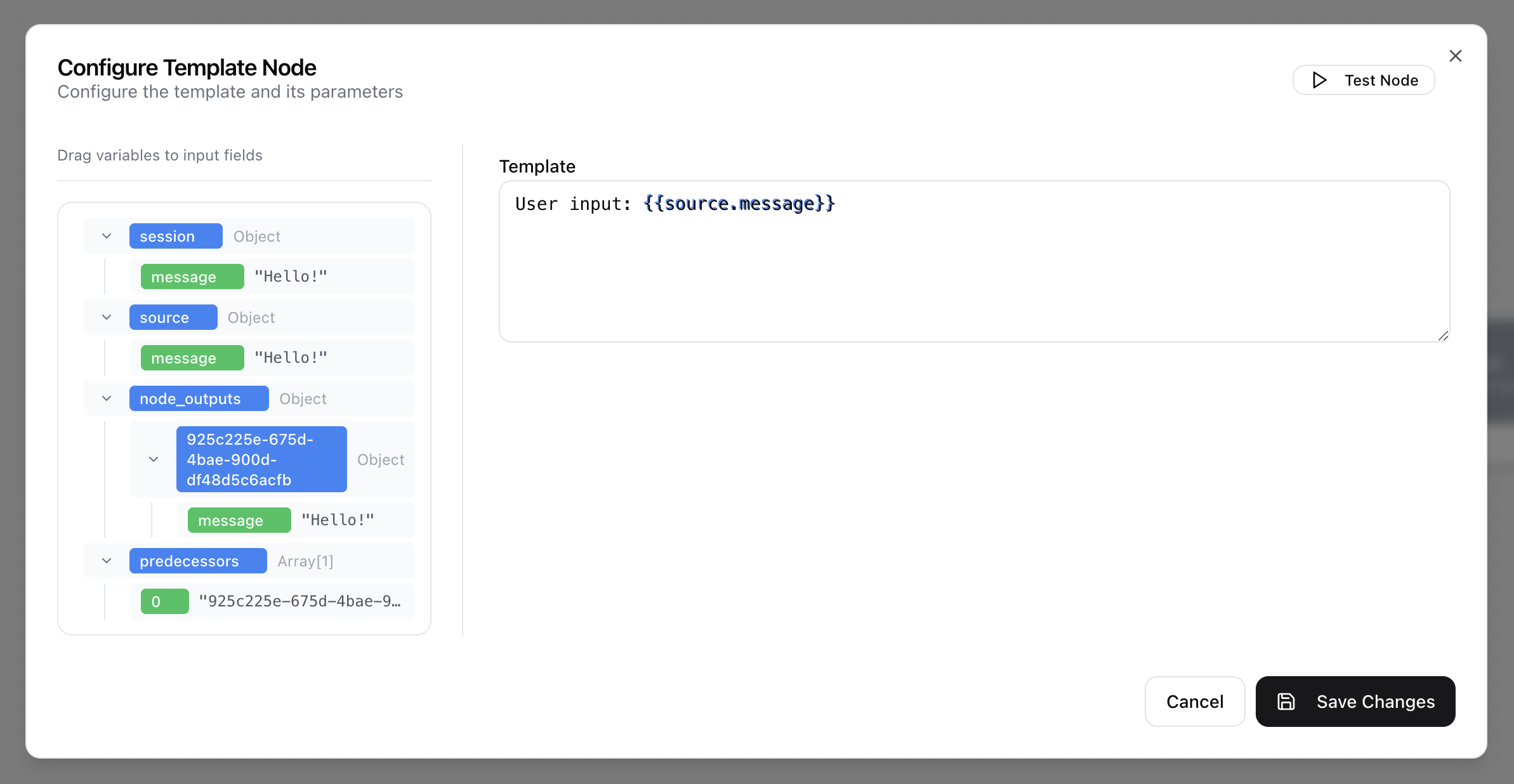Collapse the source object chevron
The height and width of the screenshot is (784, 1514).
click(x=107, y=317)
